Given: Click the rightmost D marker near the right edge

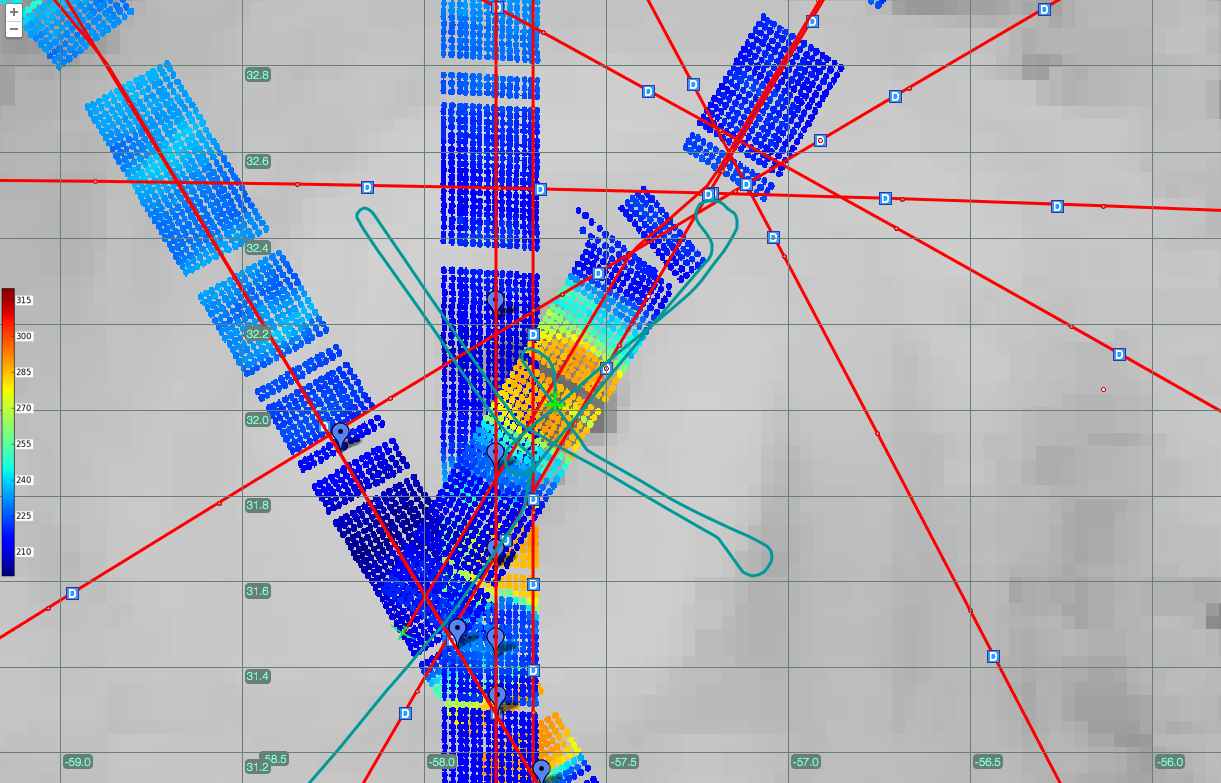Looking at the screenshot, I should (1119, 354).
